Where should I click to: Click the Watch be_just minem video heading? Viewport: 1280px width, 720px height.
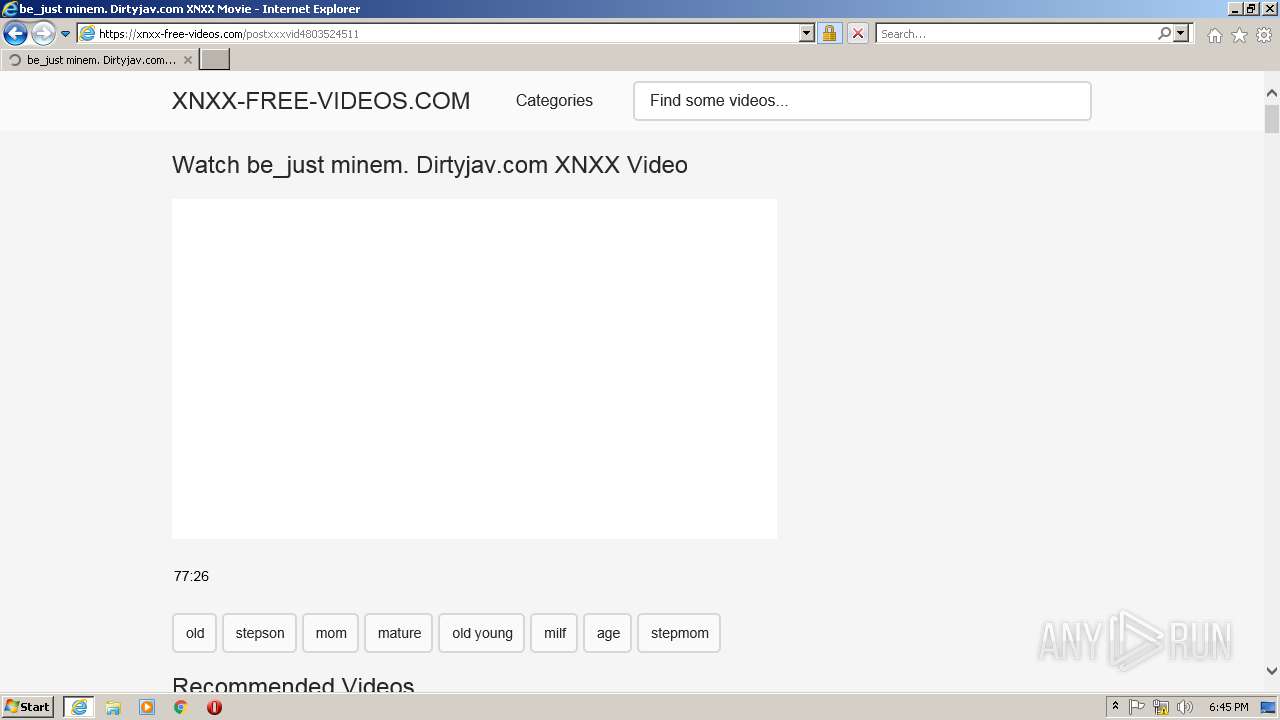point(430,165)
